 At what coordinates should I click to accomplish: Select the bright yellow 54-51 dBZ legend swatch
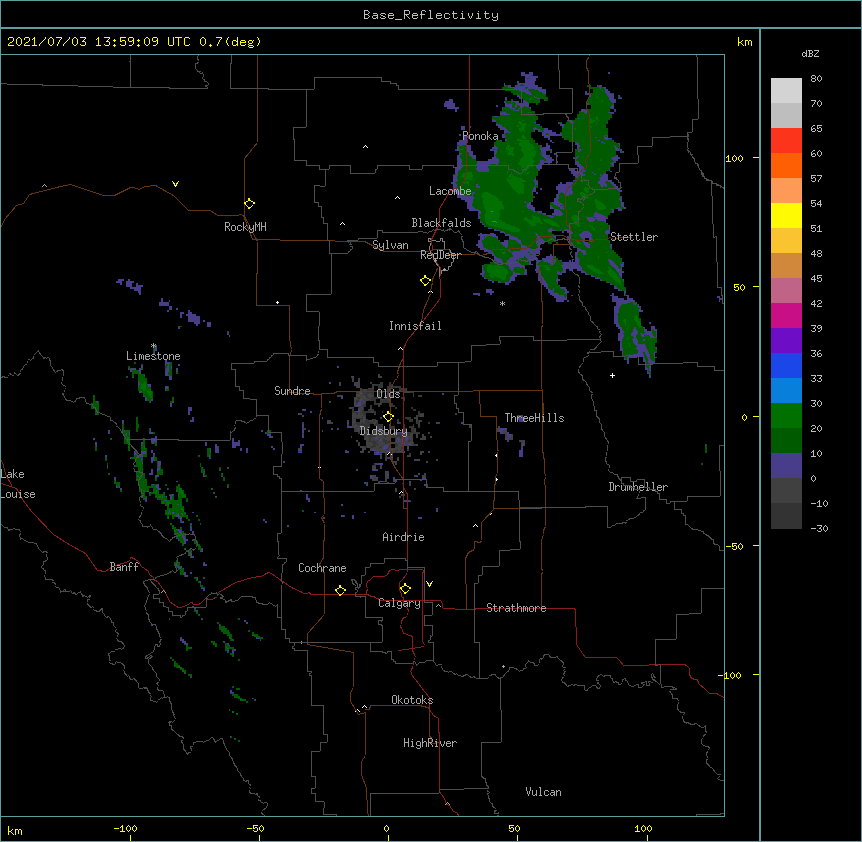point(786,215)
